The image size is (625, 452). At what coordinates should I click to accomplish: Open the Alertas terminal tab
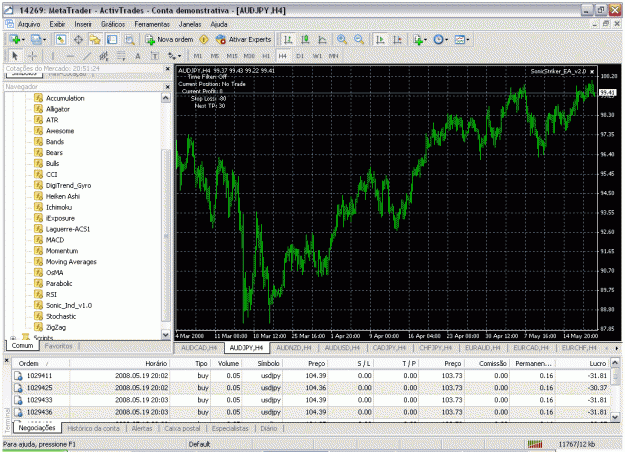pos(142,428)
